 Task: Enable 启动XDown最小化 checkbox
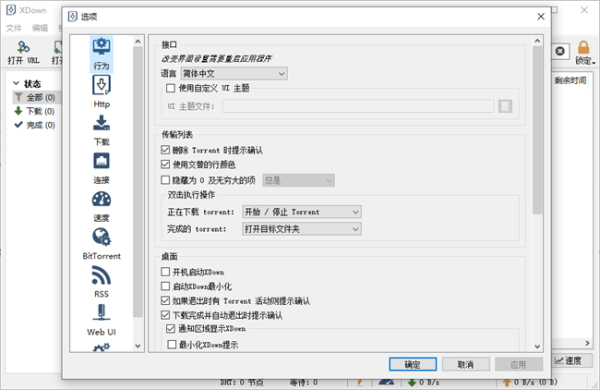tap(165, 286)
